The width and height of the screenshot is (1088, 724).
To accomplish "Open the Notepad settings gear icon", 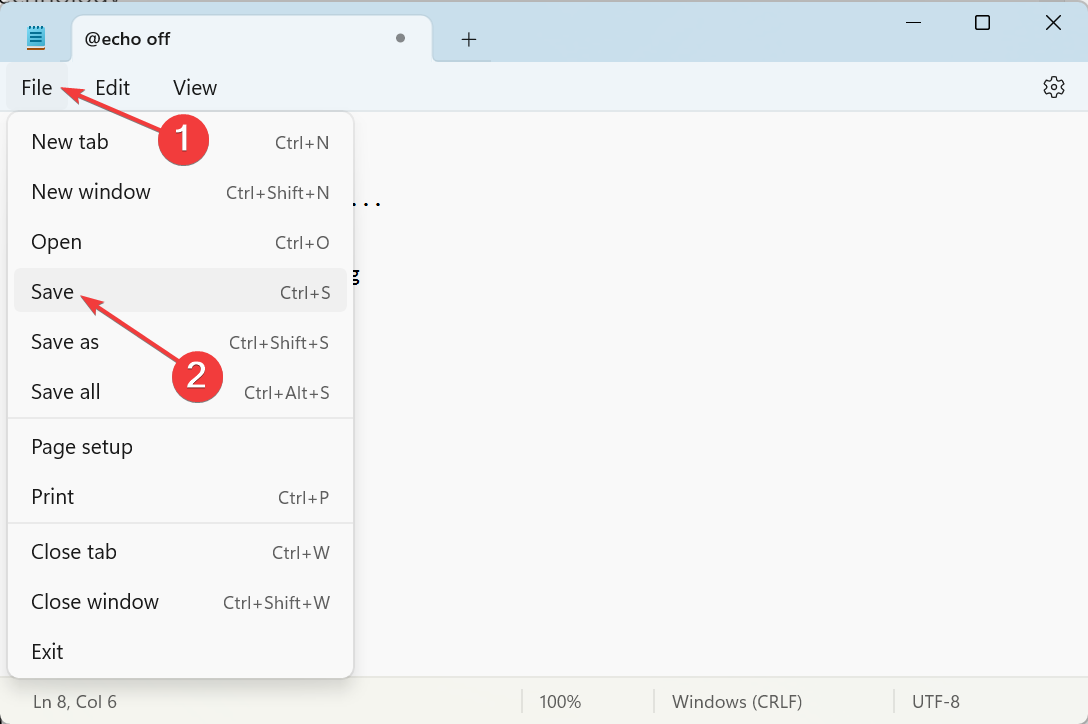I will (1053, 88).
